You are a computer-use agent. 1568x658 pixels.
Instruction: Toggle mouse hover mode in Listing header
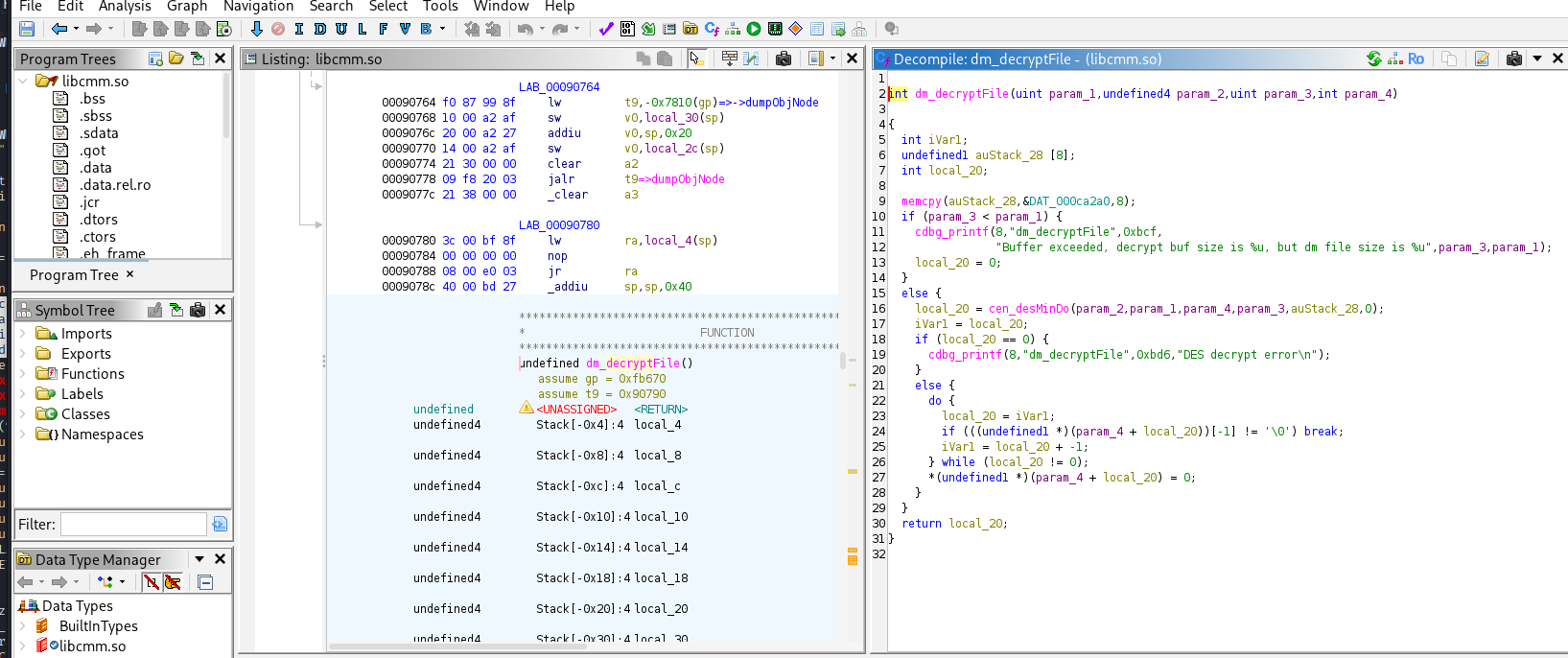[696, 59]
